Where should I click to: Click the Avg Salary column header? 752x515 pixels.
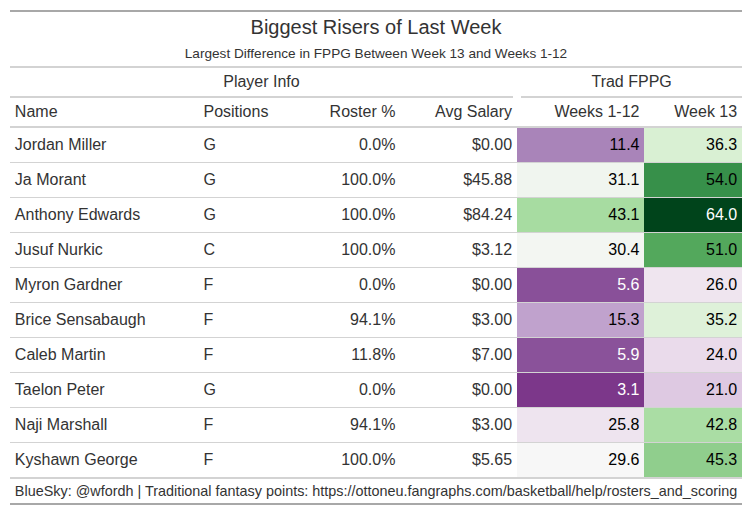click(x=473, y=112)
